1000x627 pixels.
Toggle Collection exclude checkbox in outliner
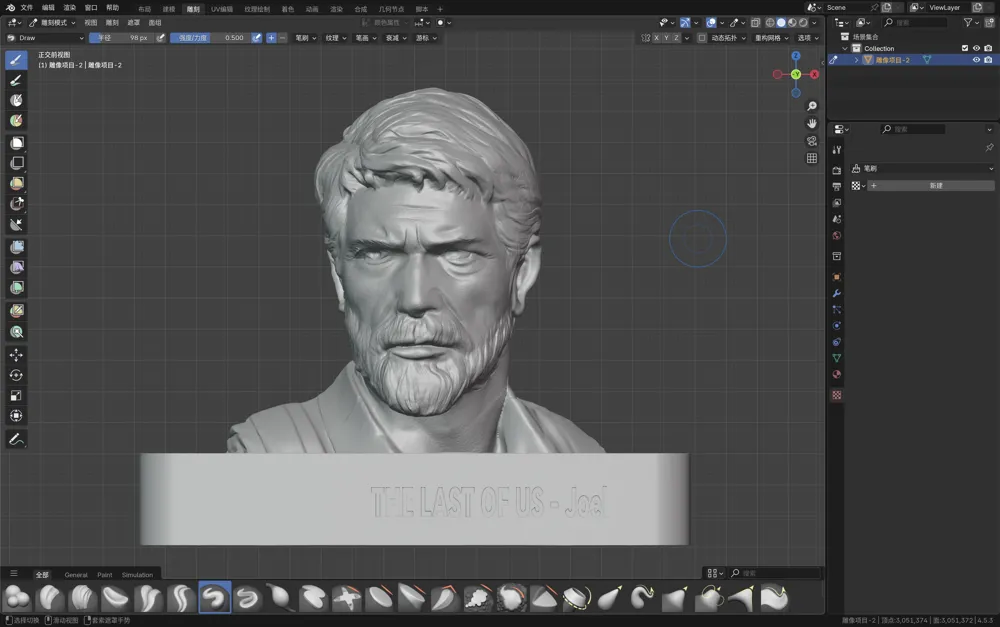tap(965, 48)
